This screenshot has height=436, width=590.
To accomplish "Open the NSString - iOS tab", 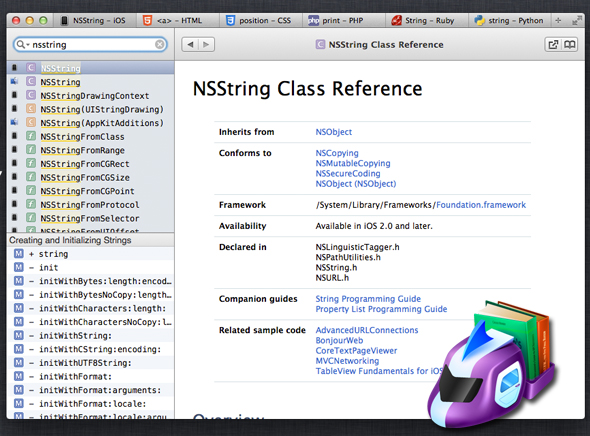I will tap(94, 21).
